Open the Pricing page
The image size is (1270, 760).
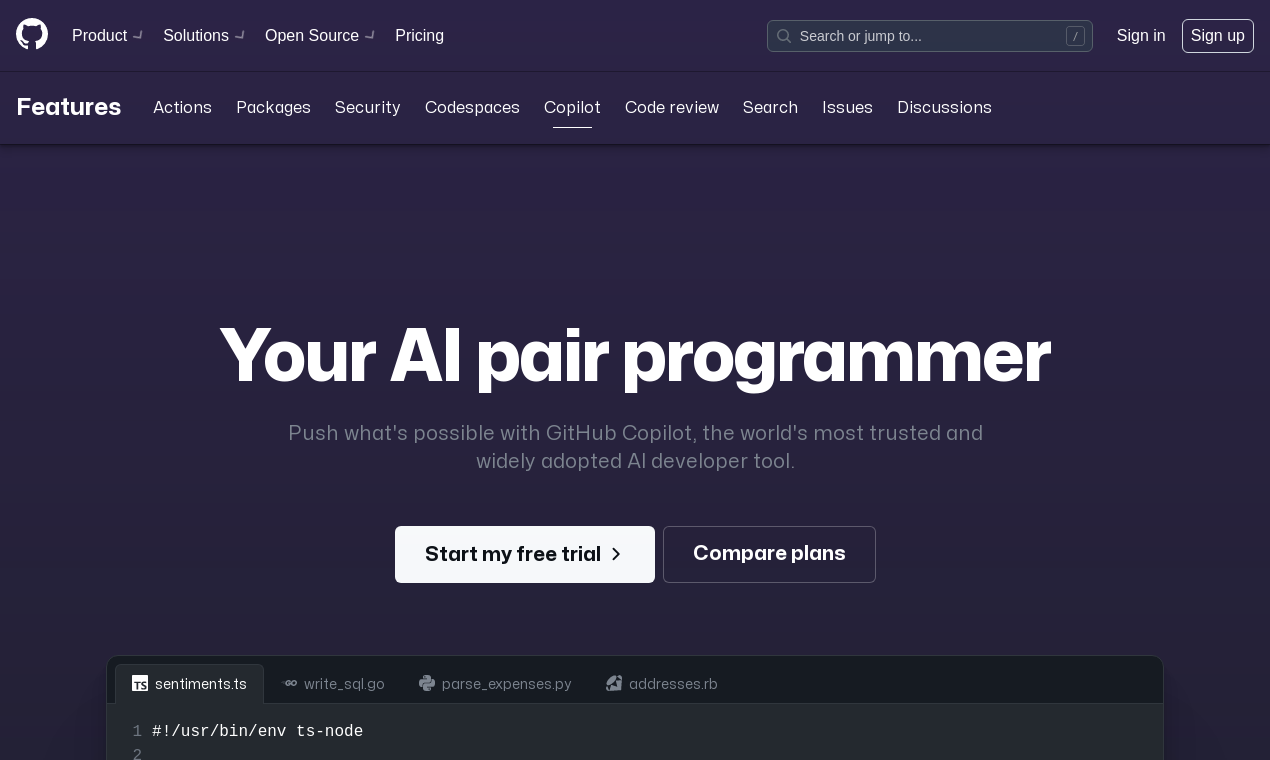419,36
